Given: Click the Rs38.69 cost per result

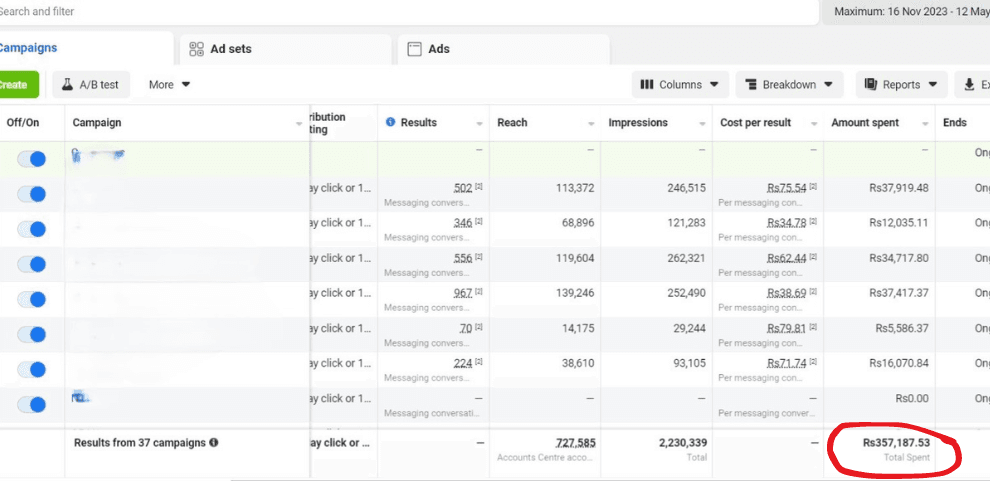Looking at the screenshot, I should (787, 293).
